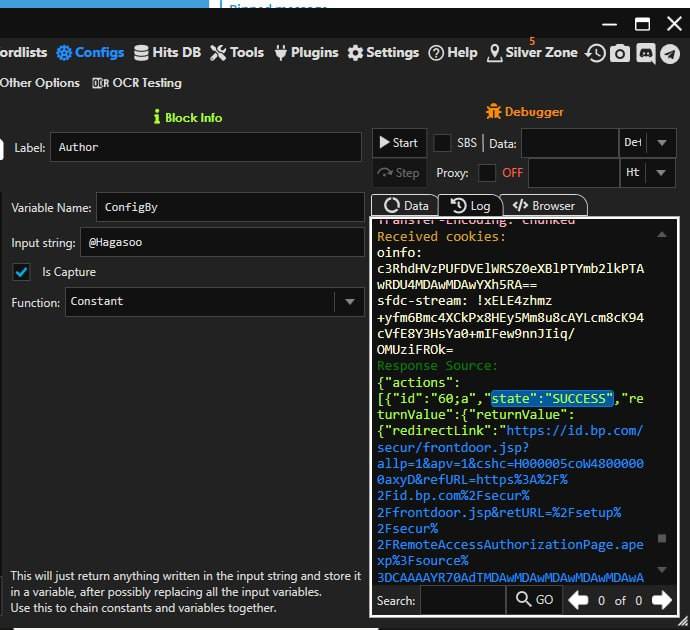Switch to the Data tab
The width and height of the screenshot is (690, 630).
coord(405,205)
